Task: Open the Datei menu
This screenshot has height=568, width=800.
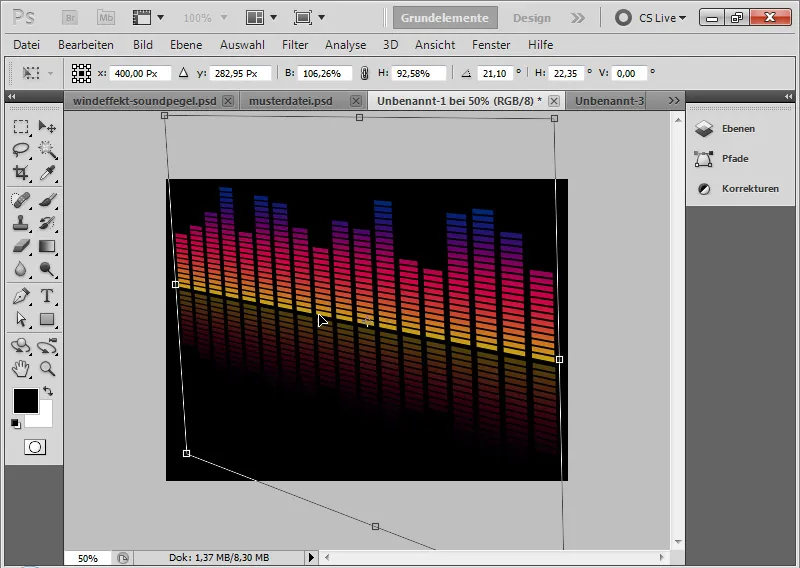Action: pos(27,45)
